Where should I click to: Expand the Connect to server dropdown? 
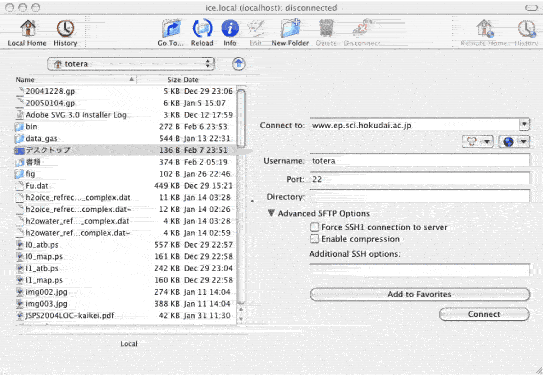tap(524, 125)
